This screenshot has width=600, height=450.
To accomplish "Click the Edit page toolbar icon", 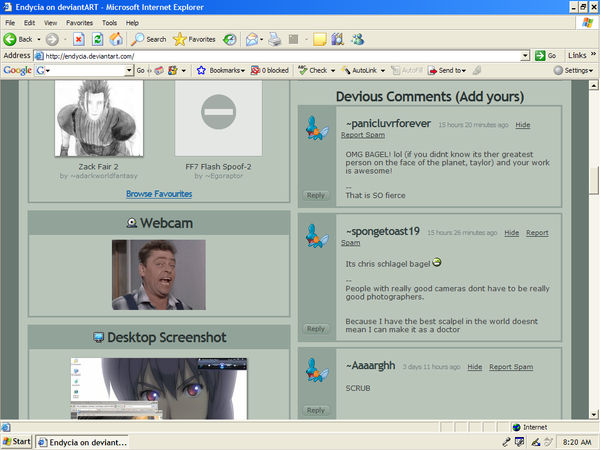I will pos(293,39).
